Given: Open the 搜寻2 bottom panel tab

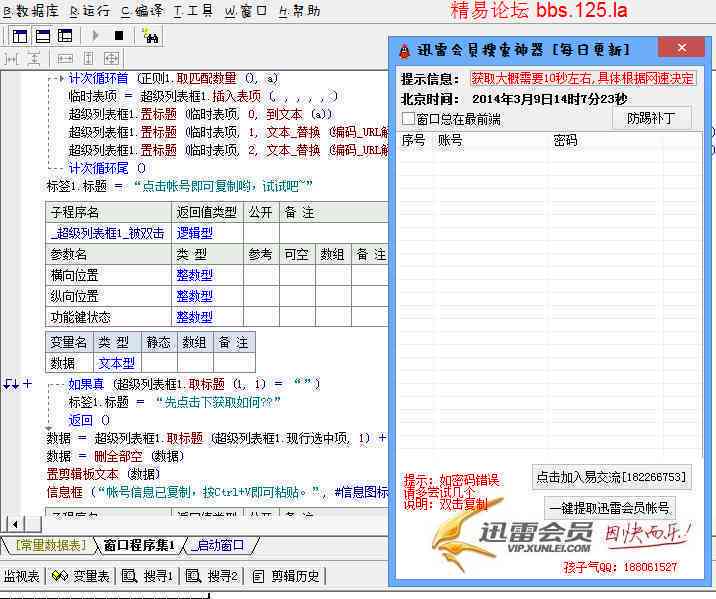Looking at the screenshot, I should click(x=212, y=576).
